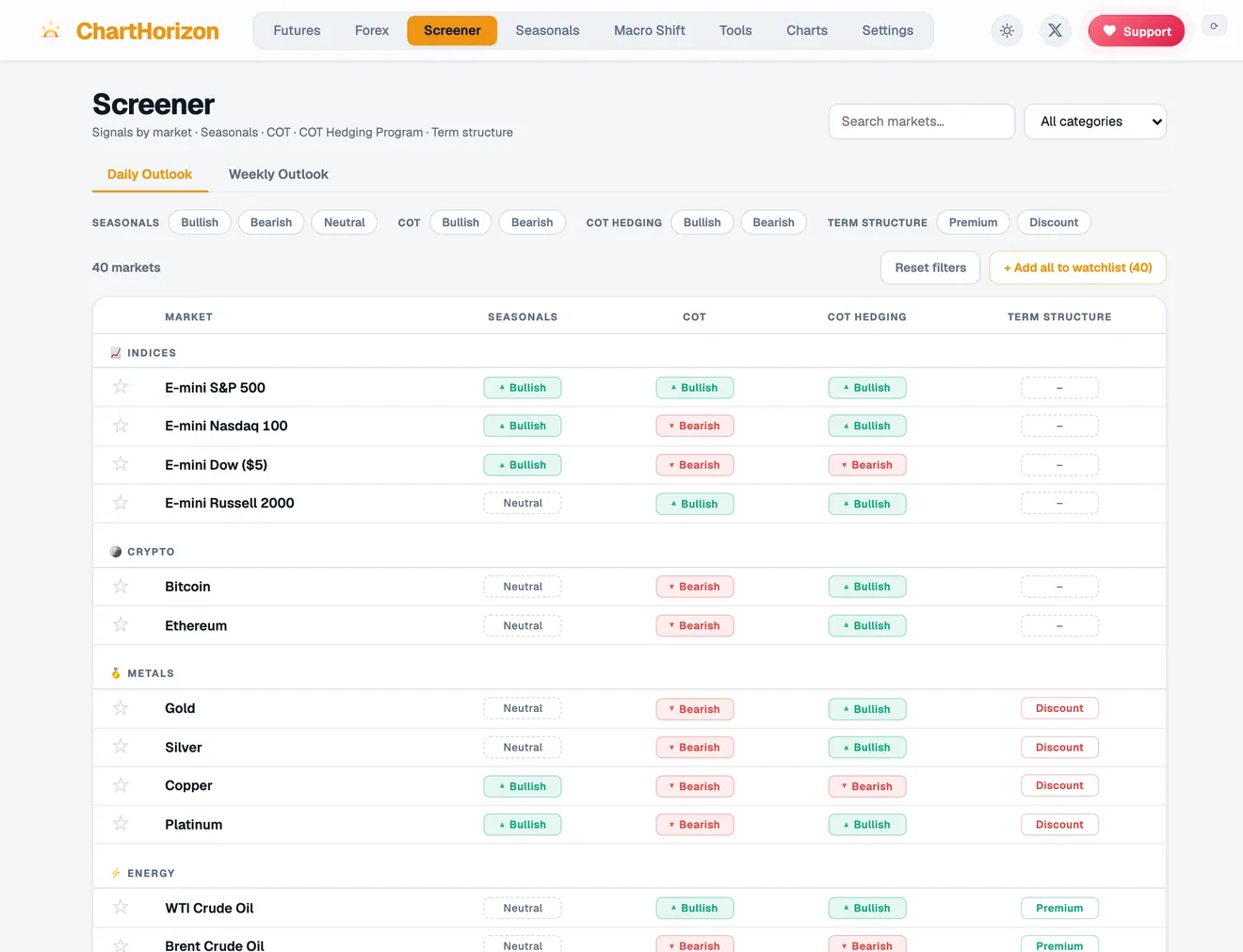Click Copper's Seasonals Bullish badge
Viewport: 1243px width, 952px height.
pos(523,785)
